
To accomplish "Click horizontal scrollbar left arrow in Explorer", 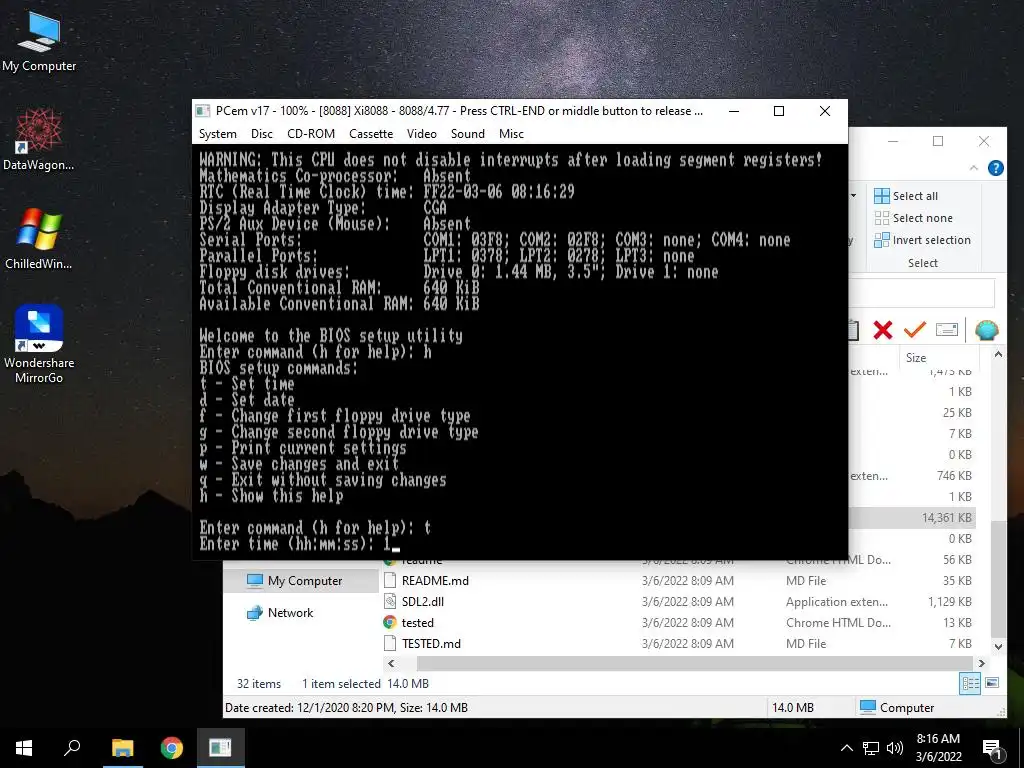I will pyautogui.click(x=391, y=664).
